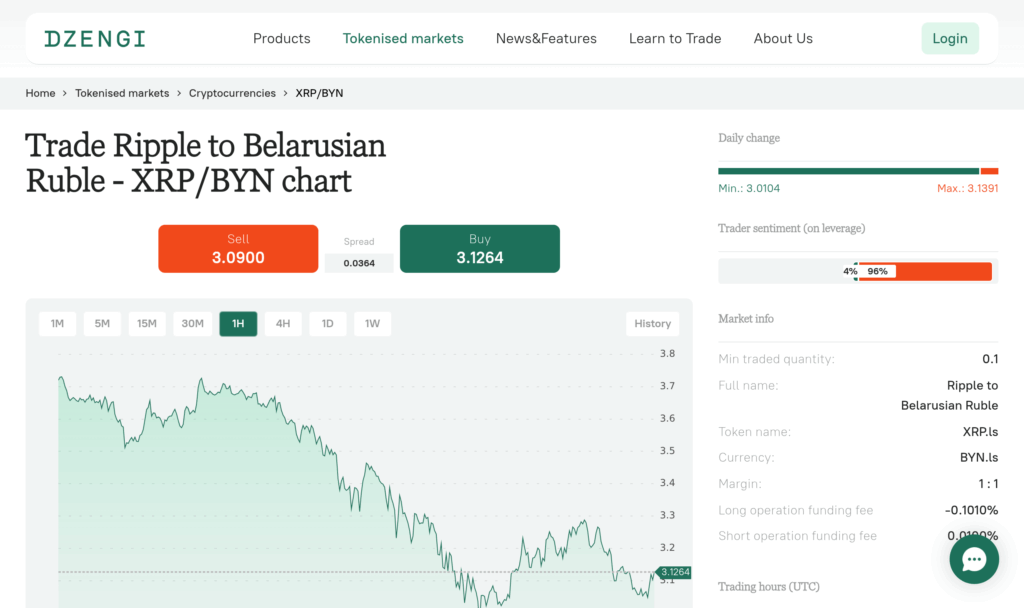Click the DZENGI logo
1024x608 pixels.
(95, 39)
